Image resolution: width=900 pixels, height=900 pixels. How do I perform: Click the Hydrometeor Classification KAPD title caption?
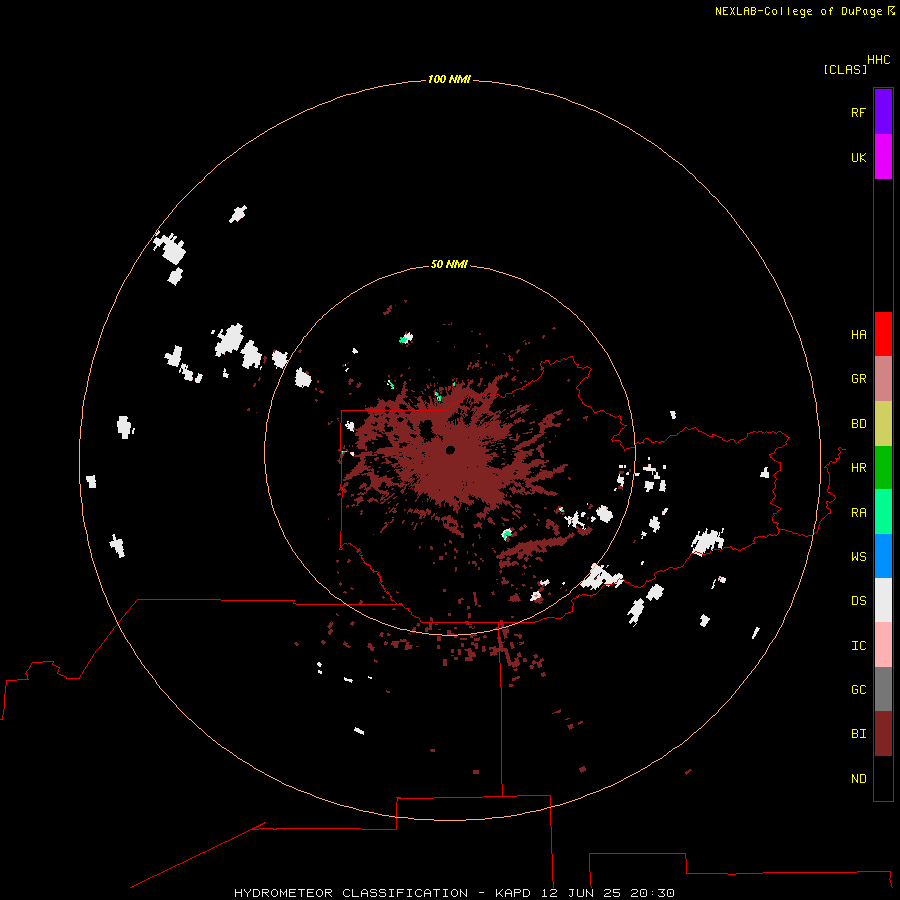click(x=454, y=893)
